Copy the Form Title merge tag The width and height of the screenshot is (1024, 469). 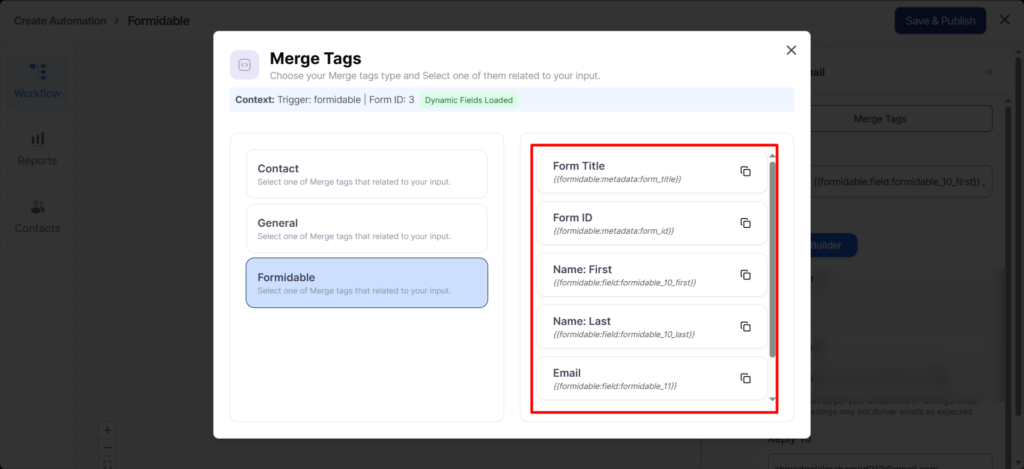coord(745,171)
